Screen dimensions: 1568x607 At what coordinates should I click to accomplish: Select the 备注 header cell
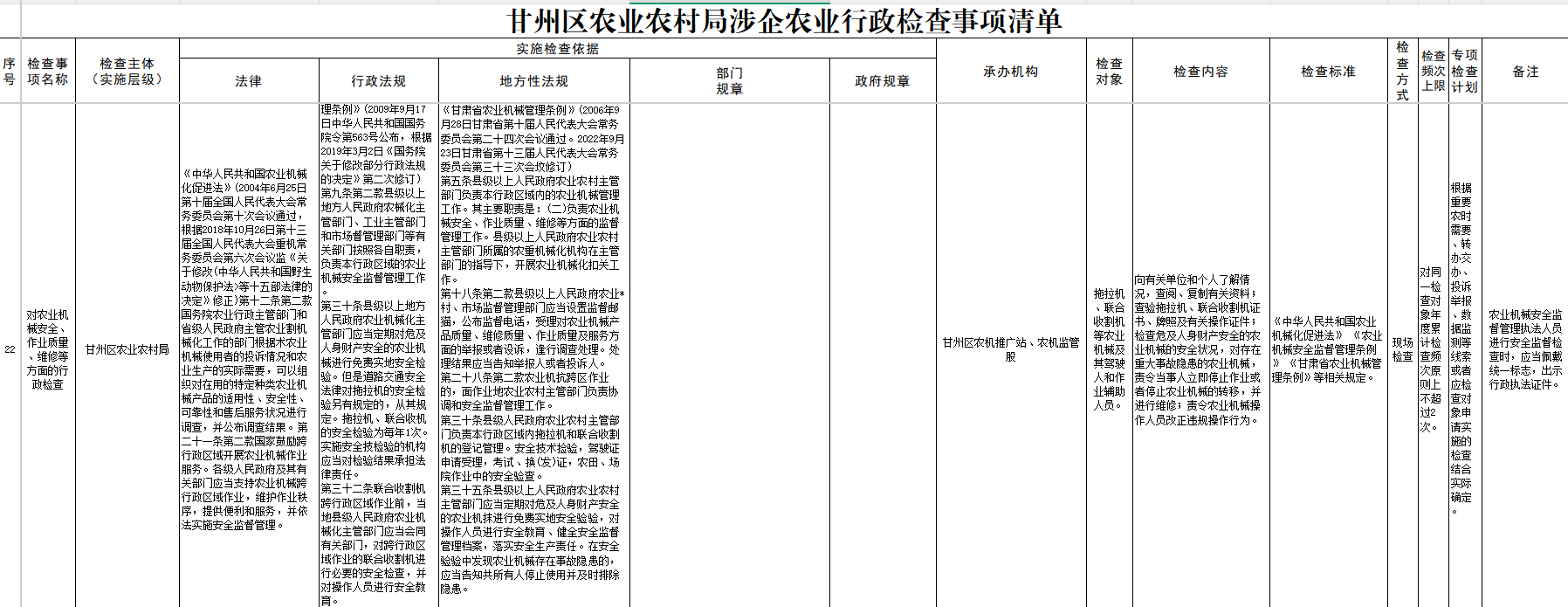click(1525, 72)
